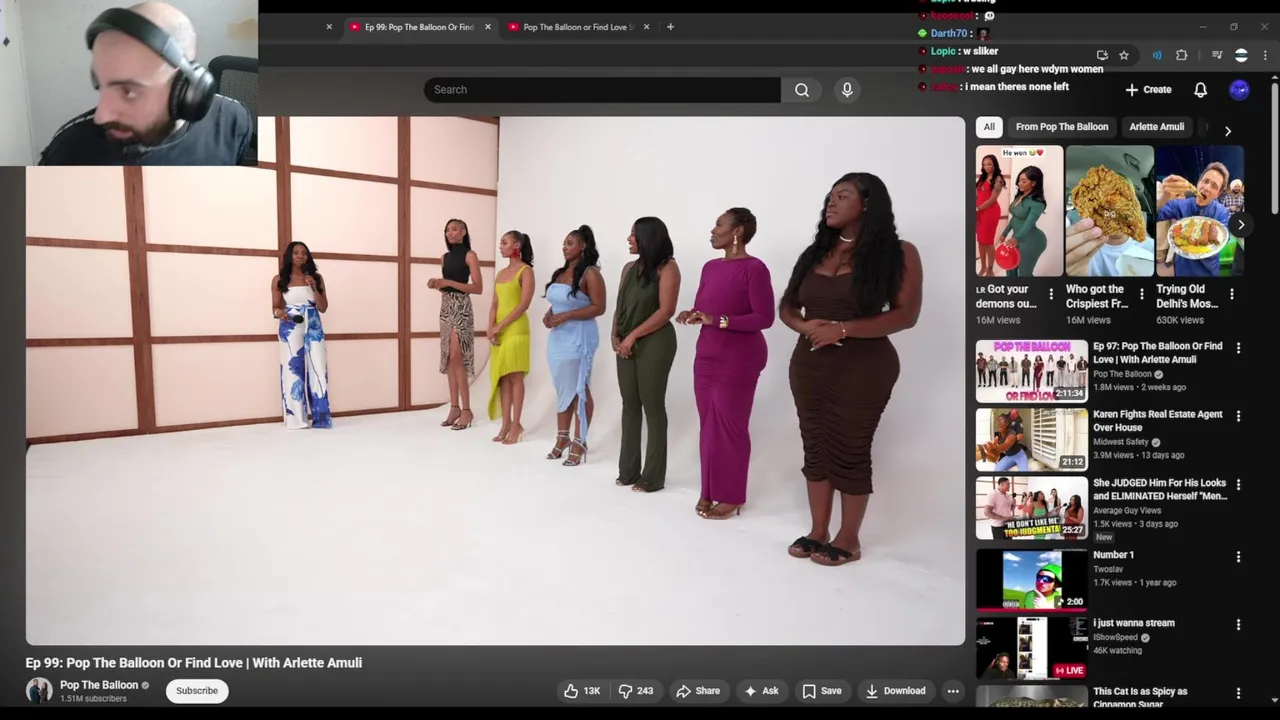Image resolution: width=1280 pixels, height=720 pixels.
Task: Click the IShowSpeed channel name
Action: (1115, 637)
